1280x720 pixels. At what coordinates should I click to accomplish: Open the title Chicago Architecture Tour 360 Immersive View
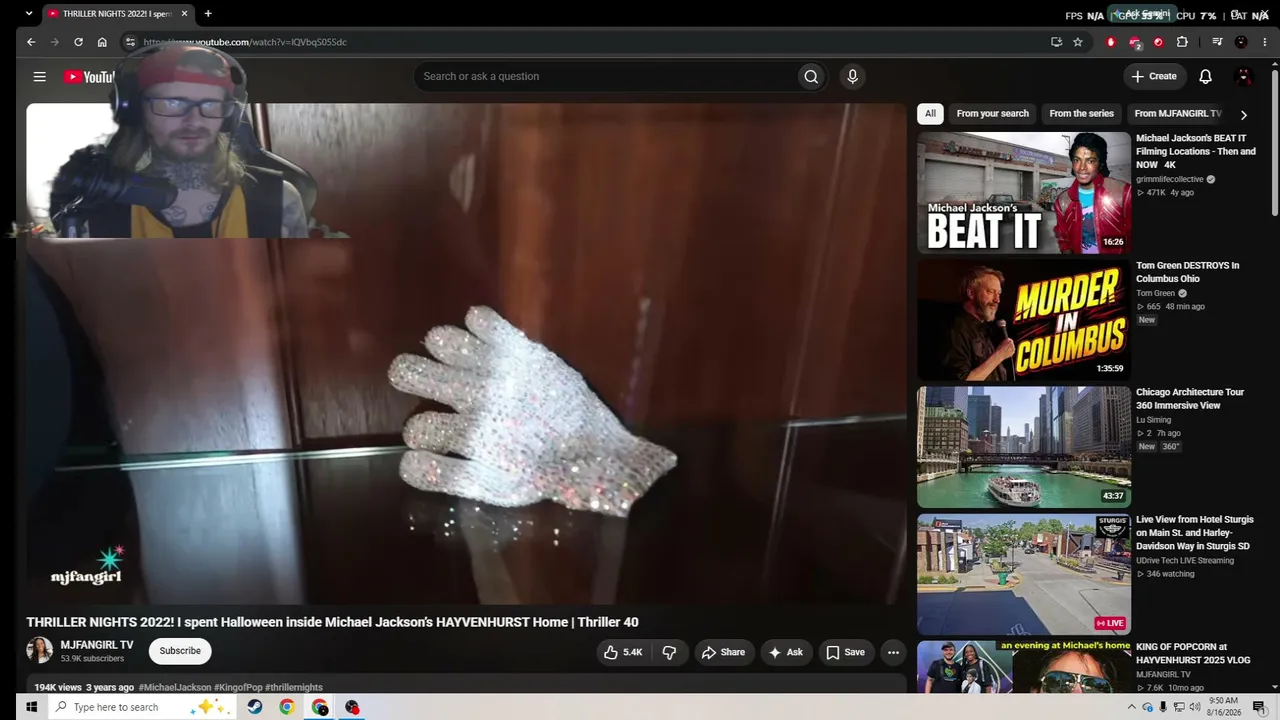(1190, 399)
